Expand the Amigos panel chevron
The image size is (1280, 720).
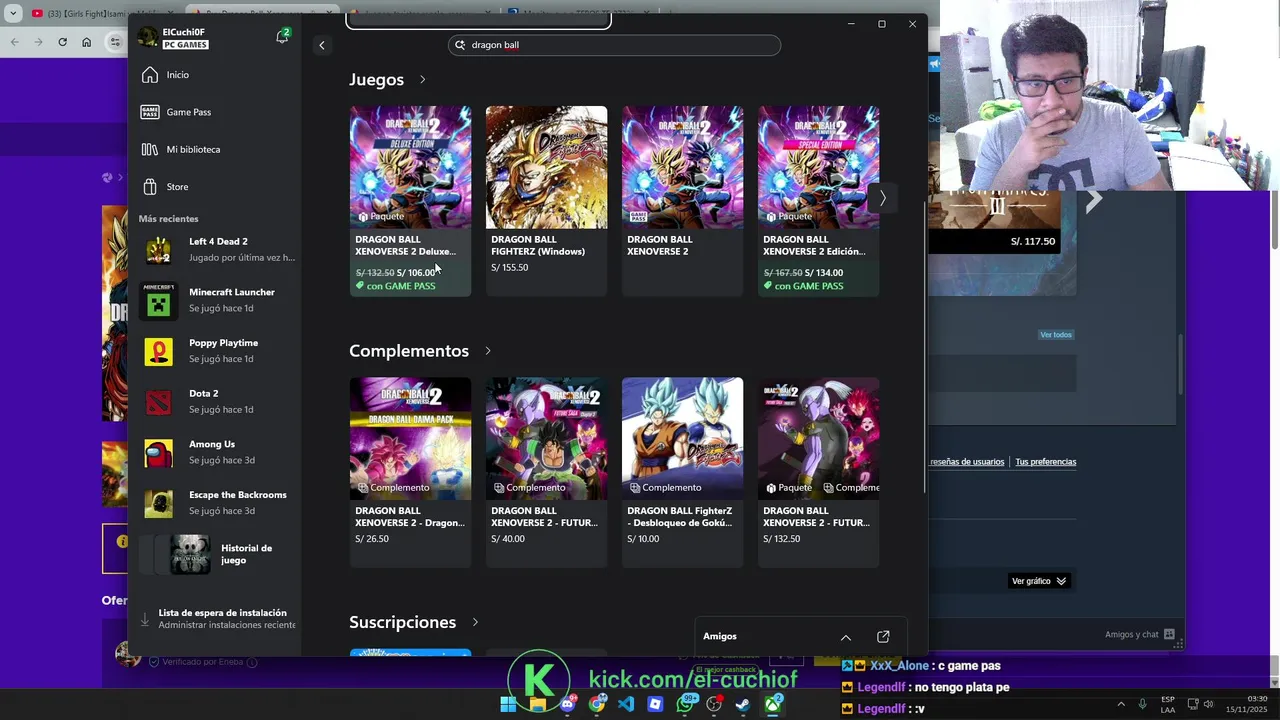click(846, 637)
